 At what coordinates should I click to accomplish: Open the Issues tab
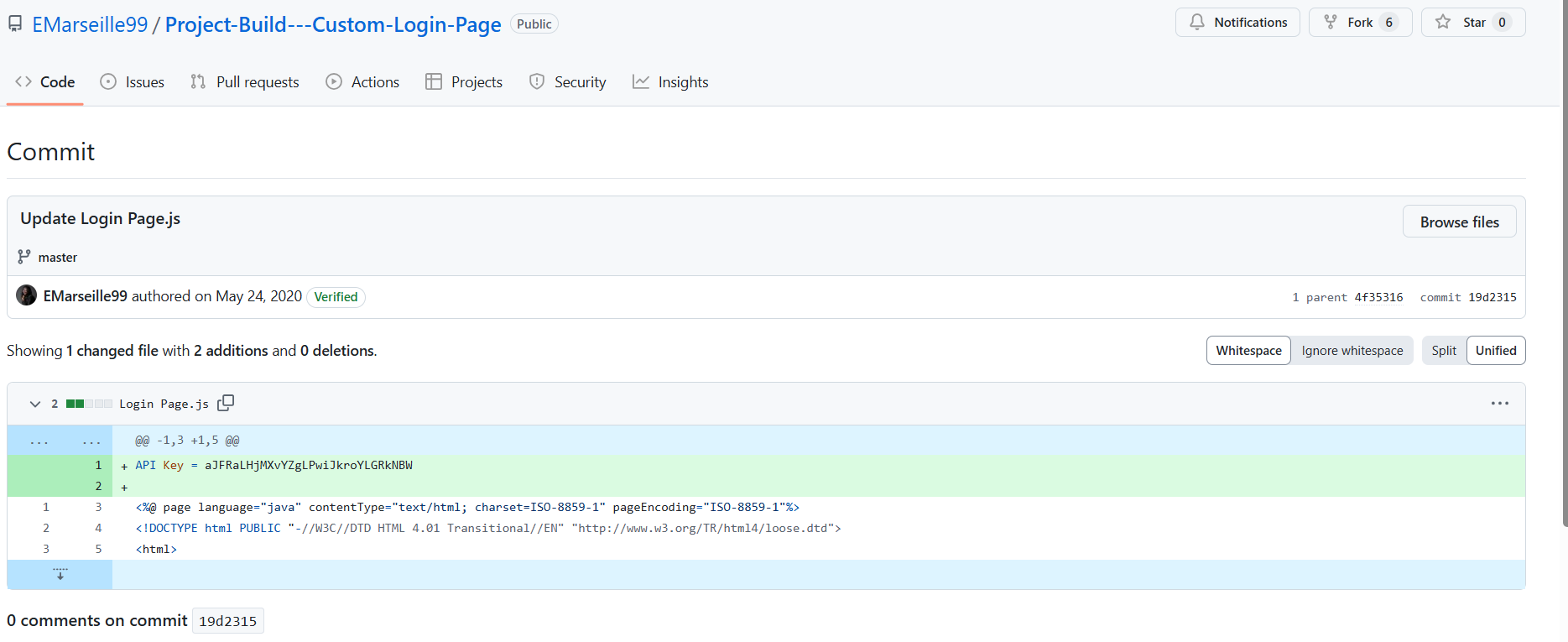click(133, 81)
